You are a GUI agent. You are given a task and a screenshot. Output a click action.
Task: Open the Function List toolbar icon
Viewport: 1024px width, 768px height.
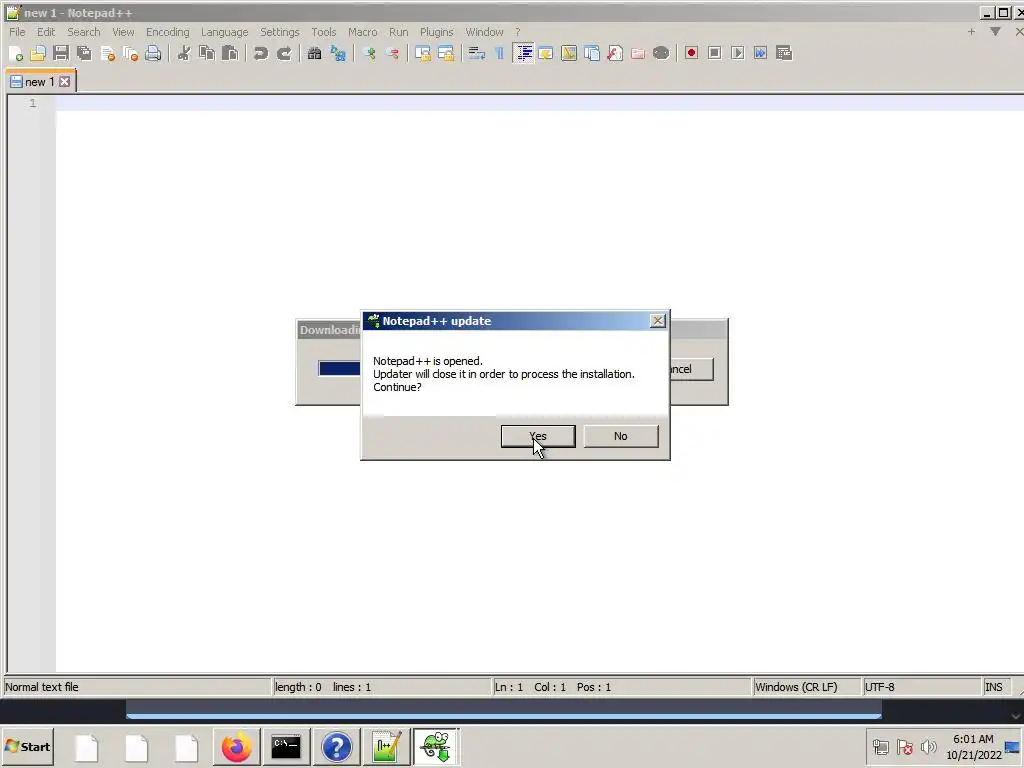click(615, 54)
